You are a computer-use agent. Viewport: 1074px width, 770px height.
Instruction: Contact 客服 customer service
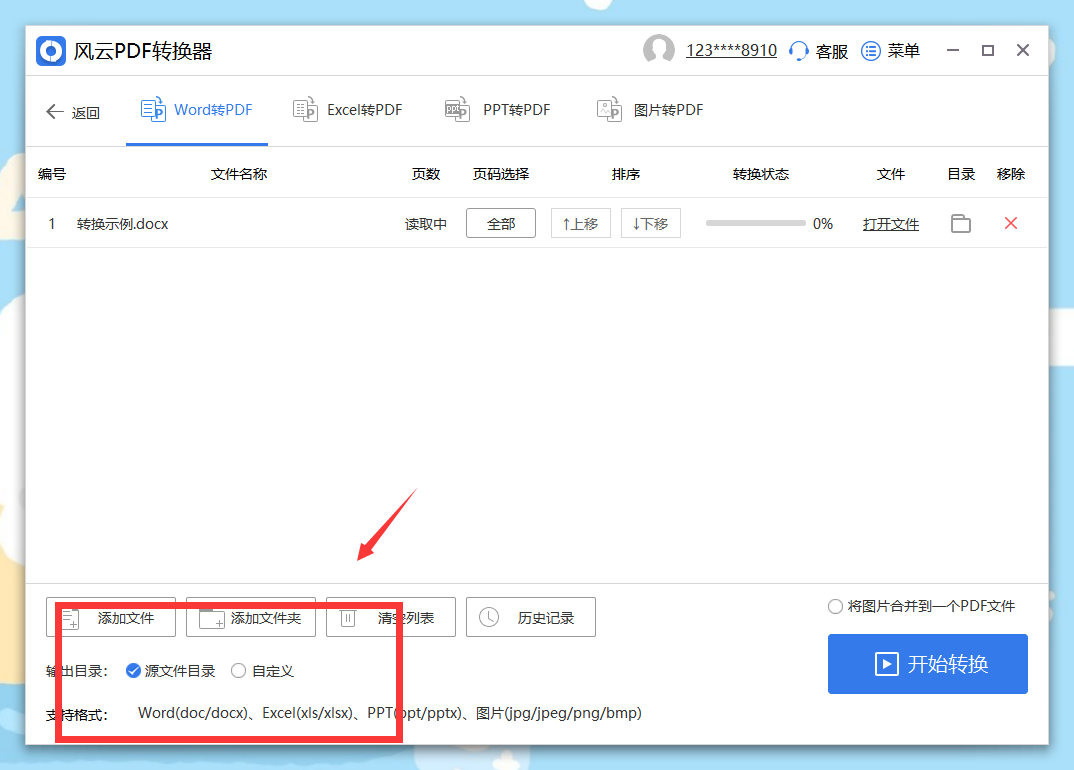[819, 51]
